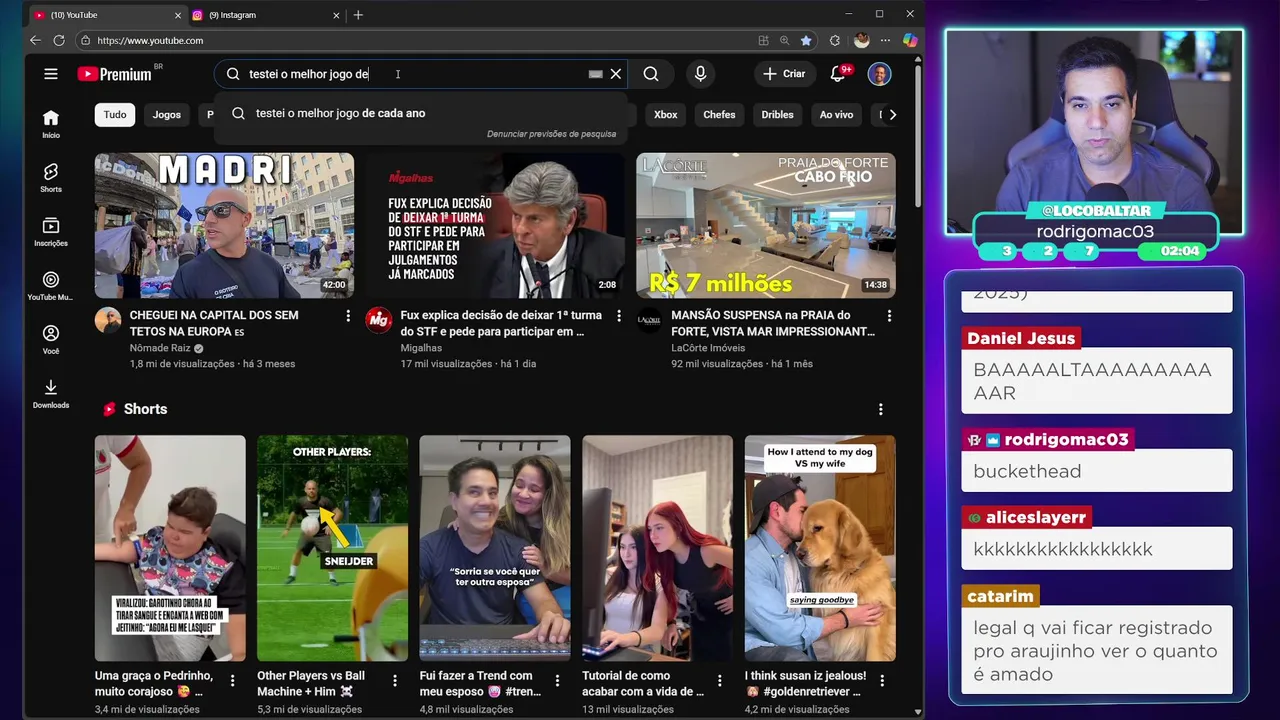
Task: Open the Pedrinho short thumbnail
Action: click(x=170, y=548)
